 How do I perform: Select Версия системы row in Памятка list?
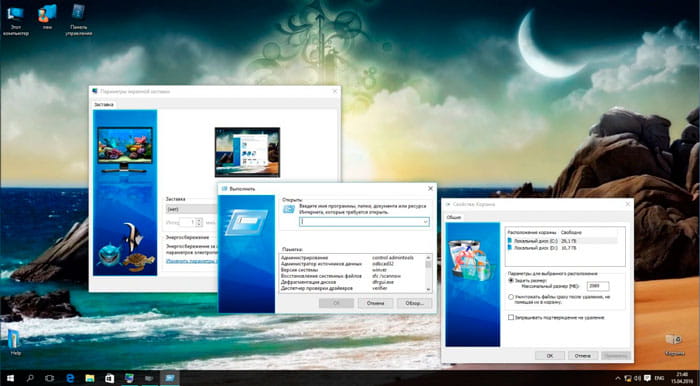click(x=352, y=270)
